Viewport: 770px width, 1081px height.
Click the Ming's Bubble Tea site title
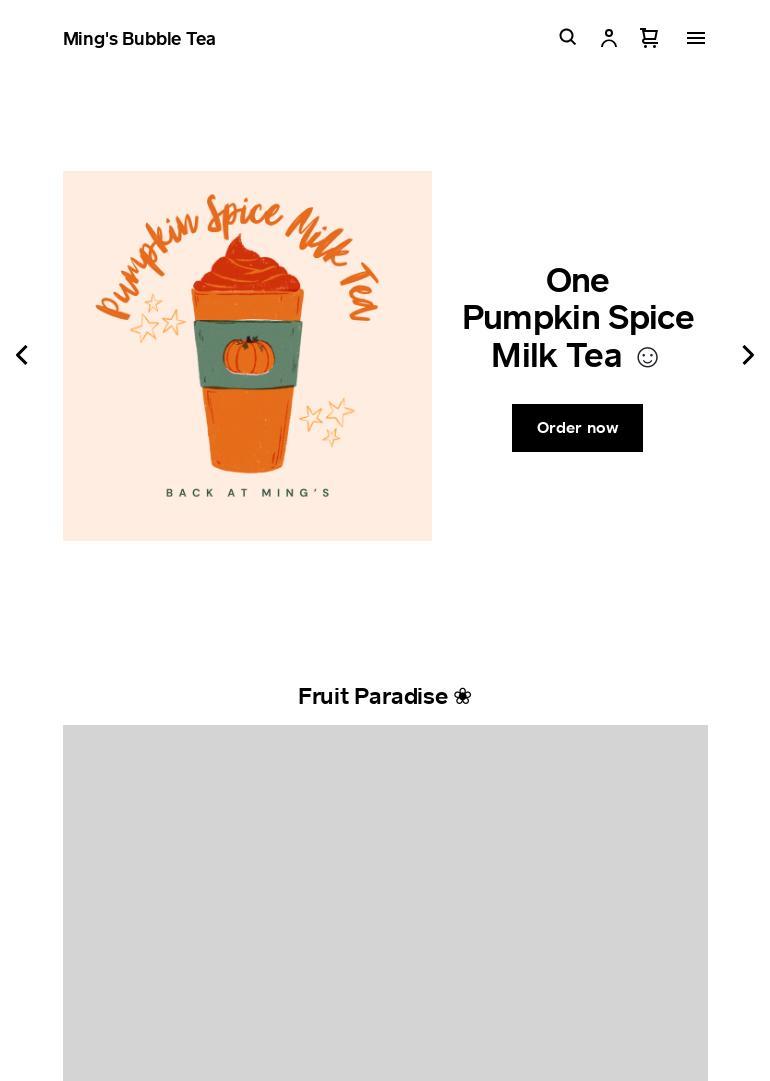click(139, 39)
